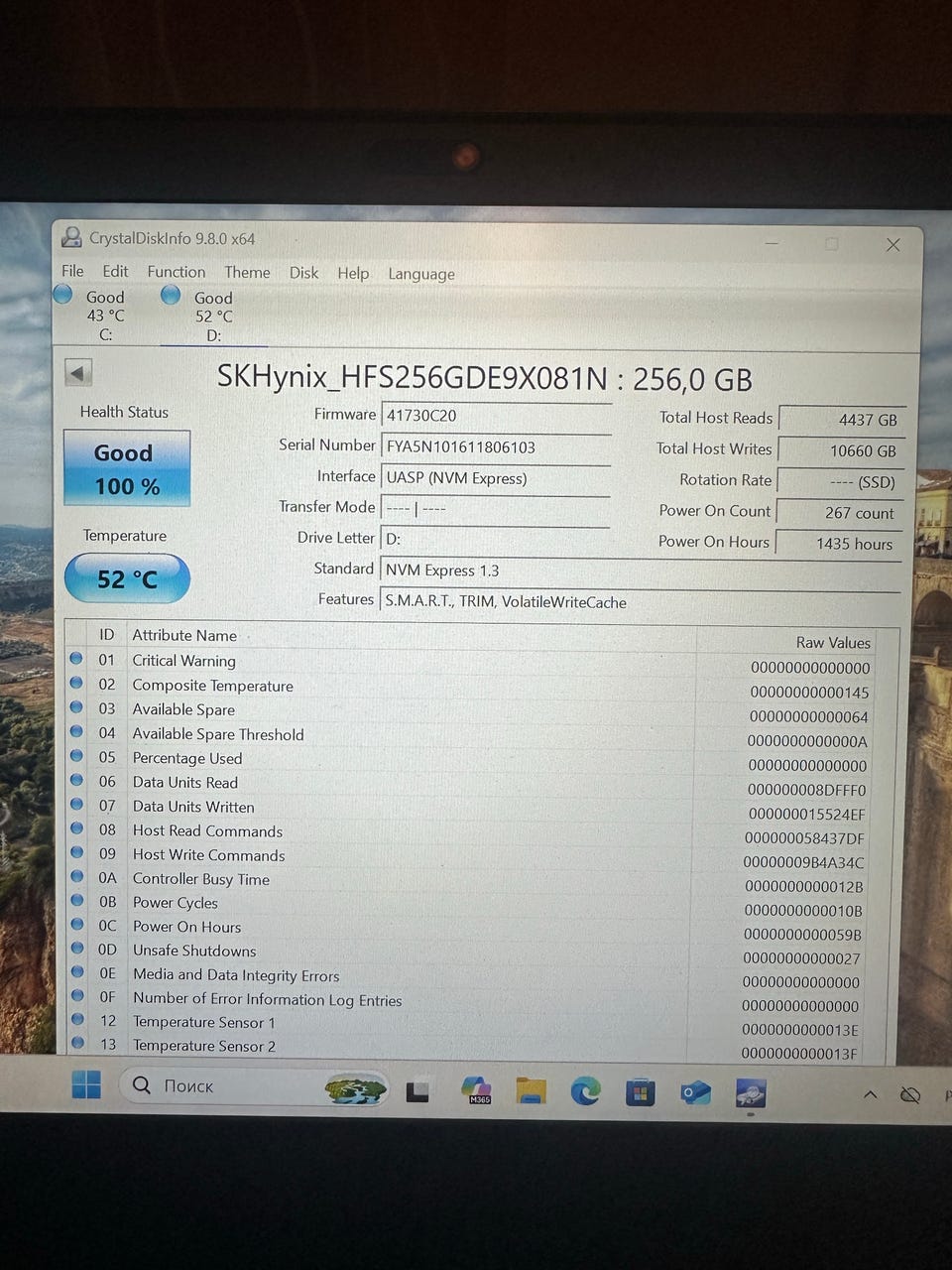
Task: Open the Theme menu
Action: (x=247, y=272)
